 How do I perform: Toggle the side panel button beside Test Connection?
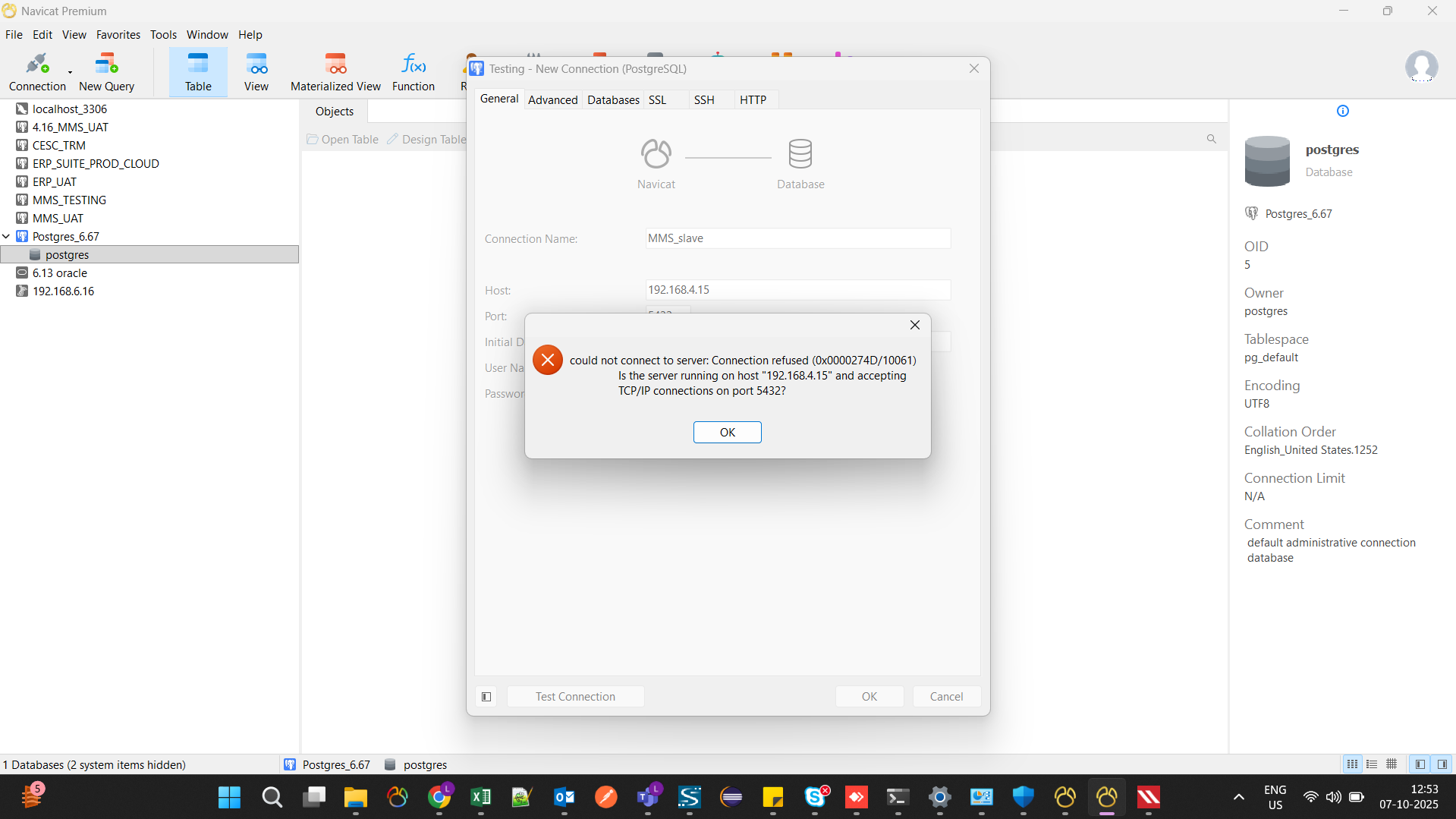[486, 697]
